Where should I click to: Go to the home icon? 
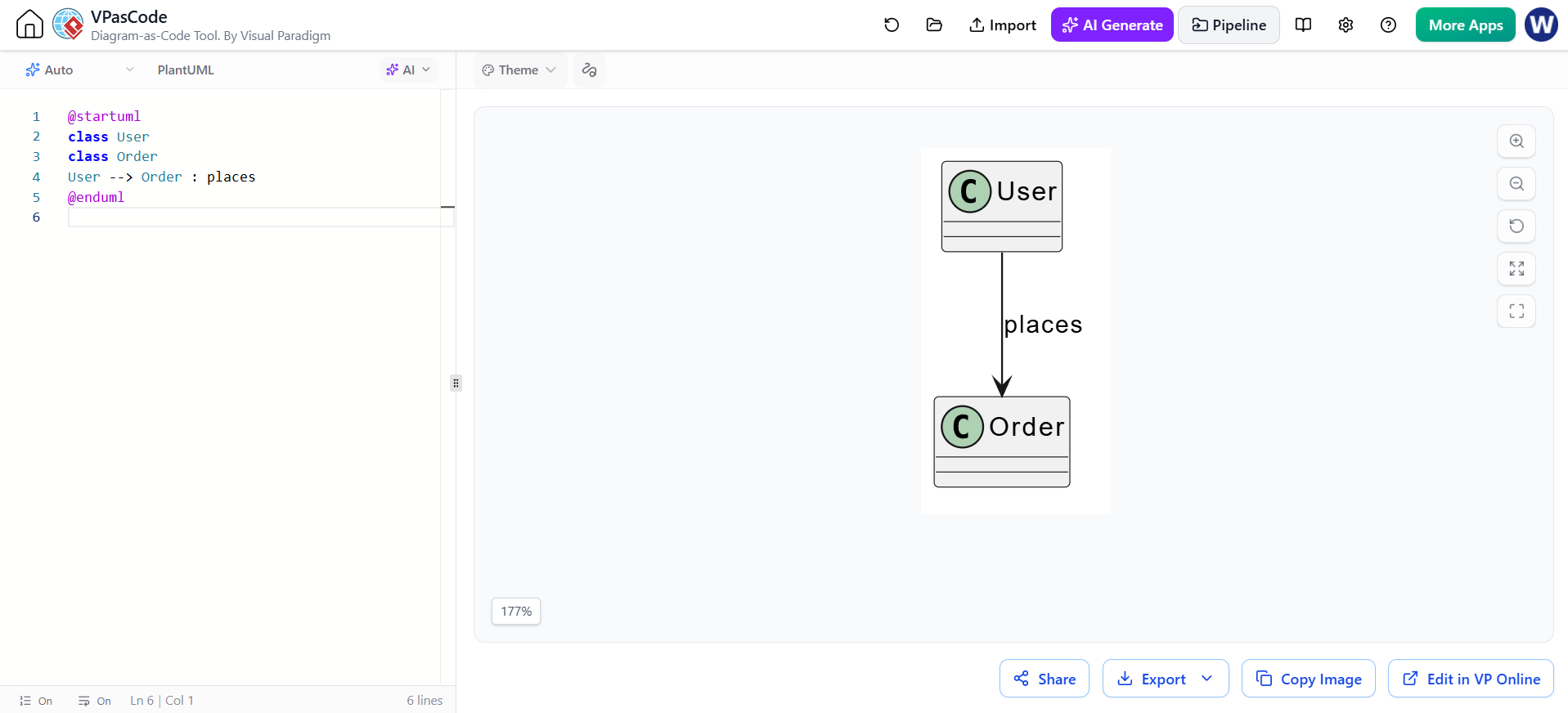(x=30, y=25)
